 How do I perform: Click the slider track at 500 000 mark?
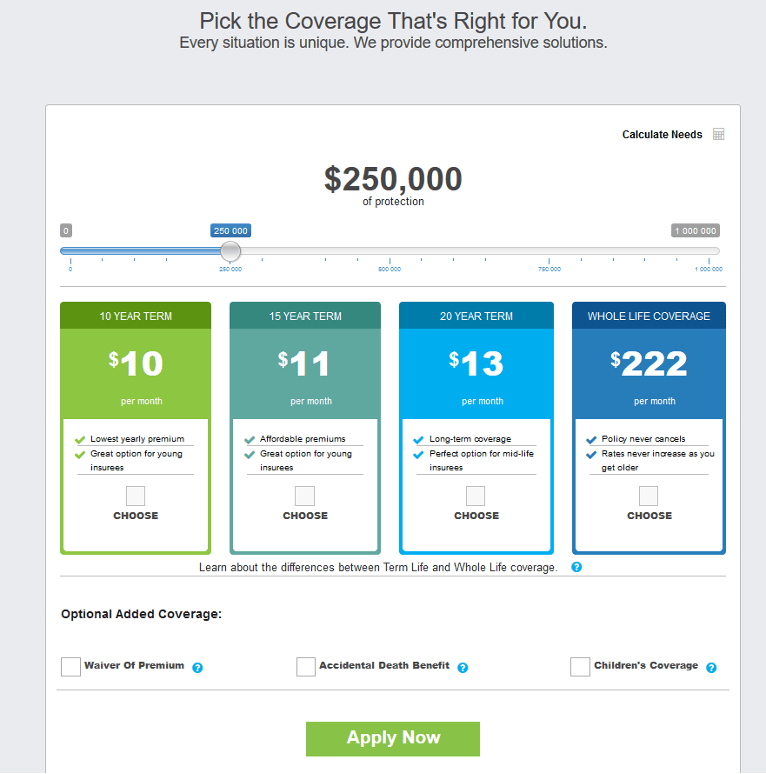[389, 251]
